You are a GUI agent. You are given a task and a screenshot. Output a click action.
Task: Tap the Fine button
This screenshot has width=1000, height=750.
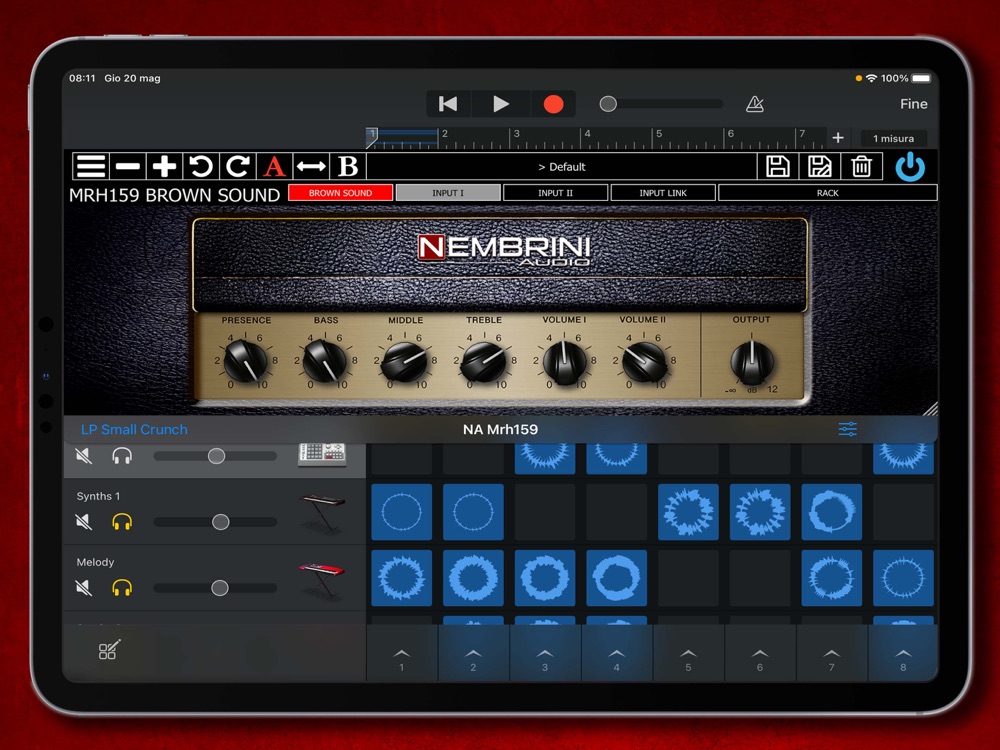pos(913,104)
